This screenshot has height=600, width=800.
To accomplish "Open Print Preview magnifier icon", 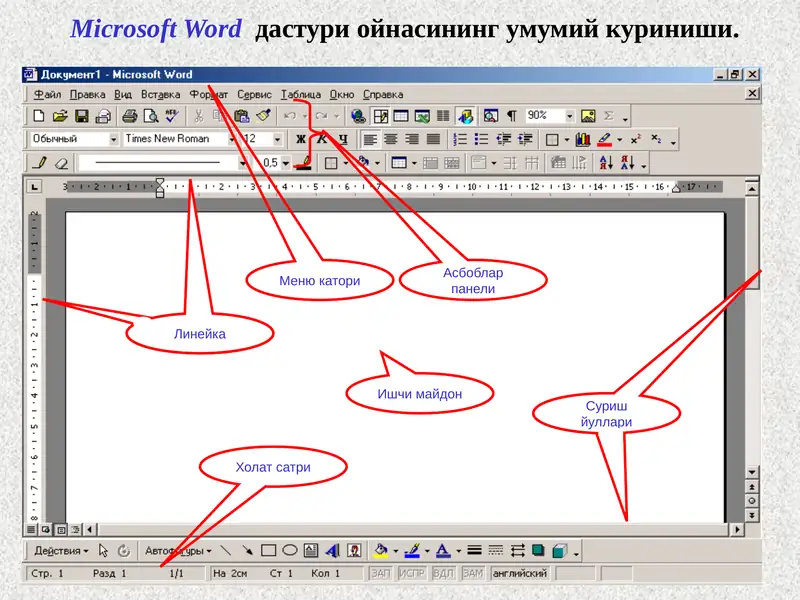I will click(x=151, y=116).
